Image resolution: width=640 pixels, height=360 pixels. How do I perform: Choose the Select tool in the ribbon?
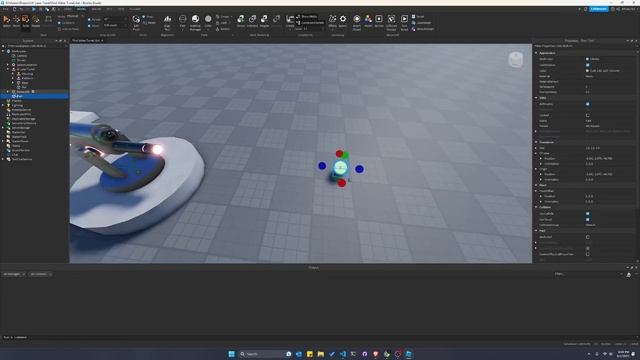(7, 20)
